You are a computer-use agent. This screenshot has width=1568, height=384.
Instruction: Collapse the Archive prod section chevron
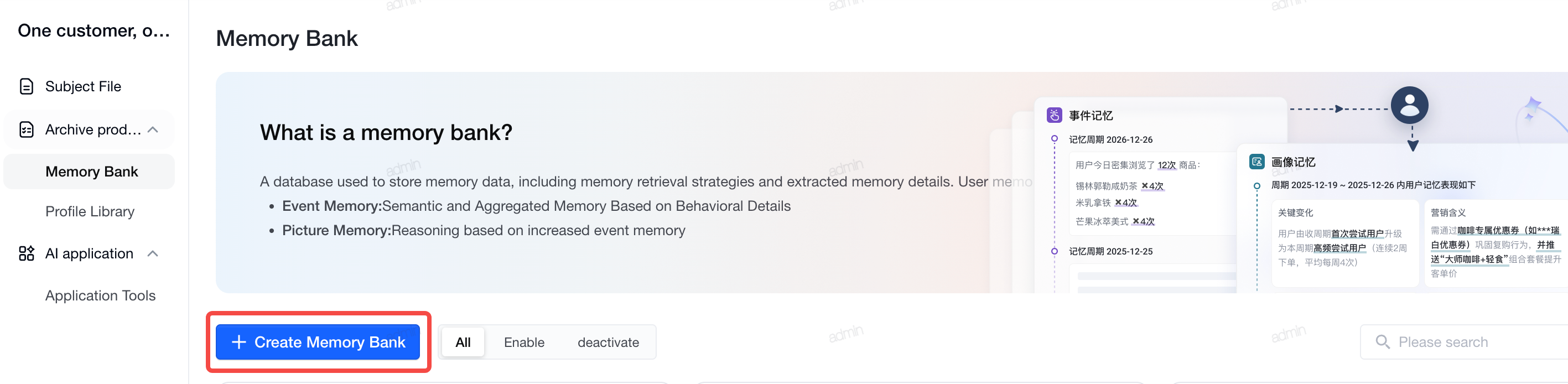coord(153,129)
